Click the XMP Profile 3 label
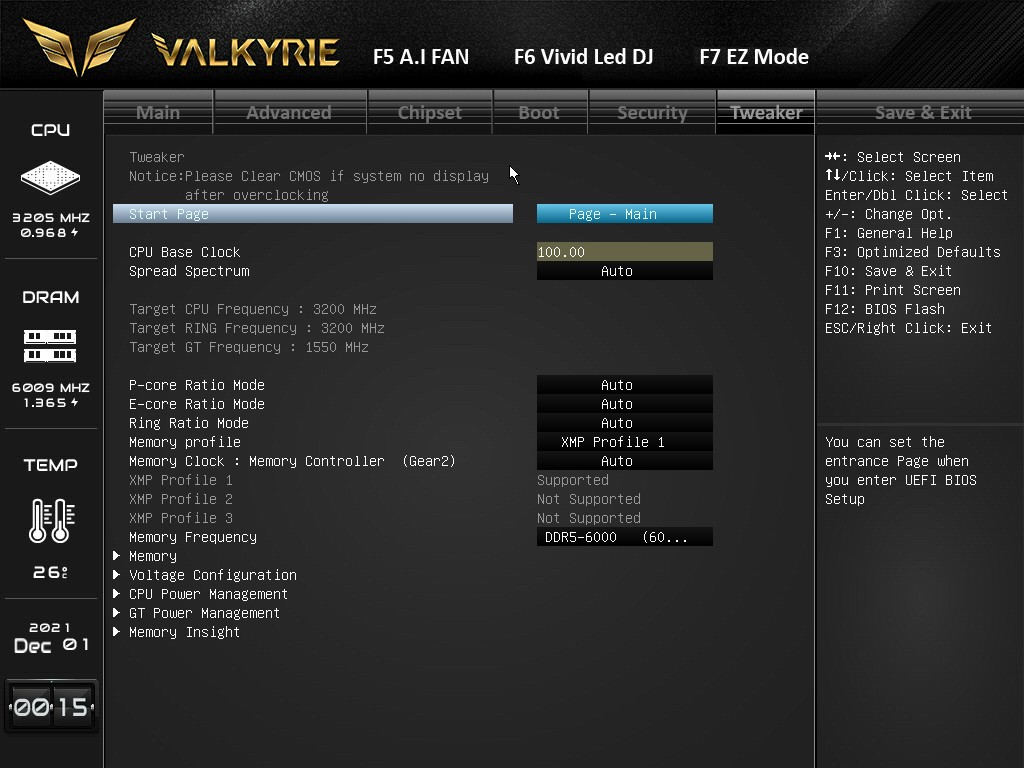 [181, 517]
